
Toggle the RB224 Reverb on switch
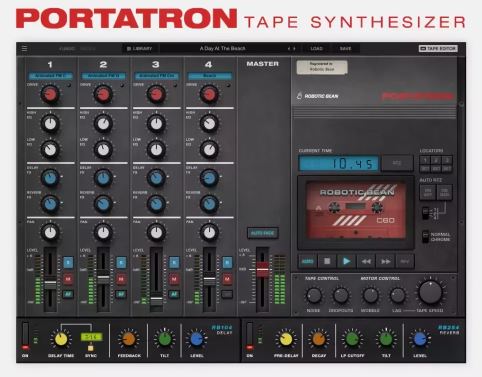[250, 336]
